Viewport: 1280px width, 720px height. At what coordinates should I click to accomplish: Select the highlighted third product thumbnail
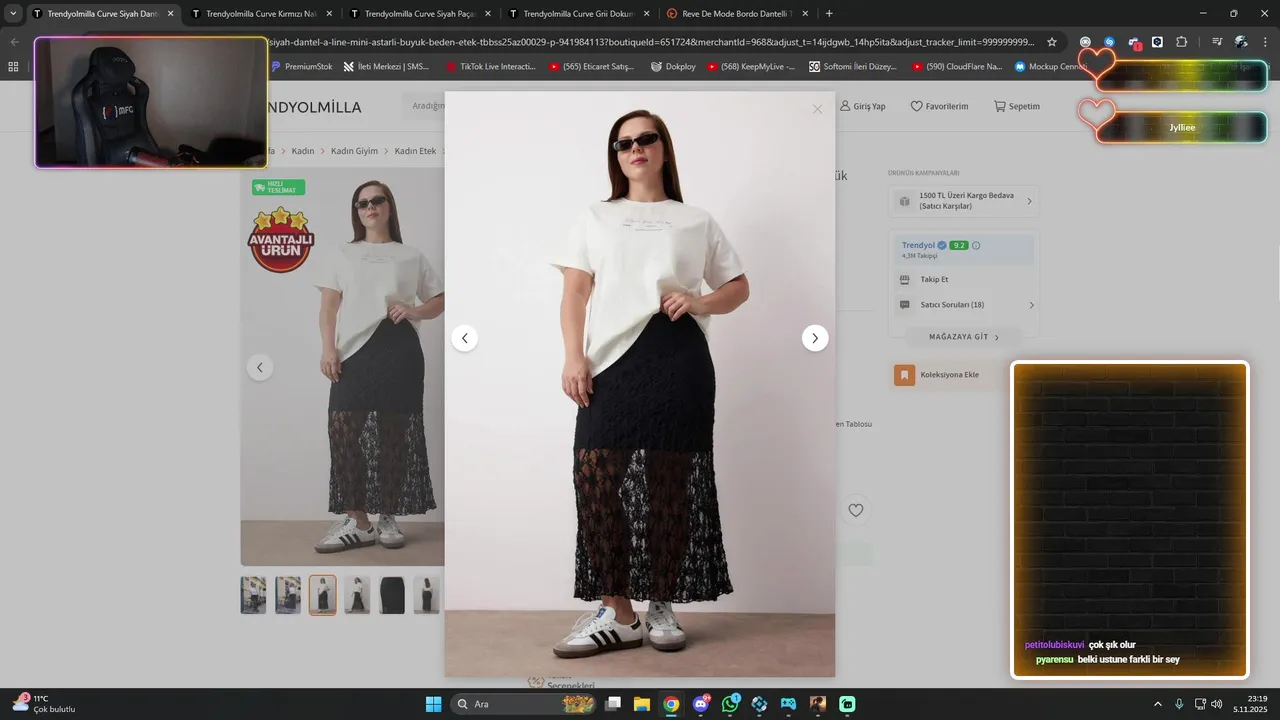(x=323, y=595)
